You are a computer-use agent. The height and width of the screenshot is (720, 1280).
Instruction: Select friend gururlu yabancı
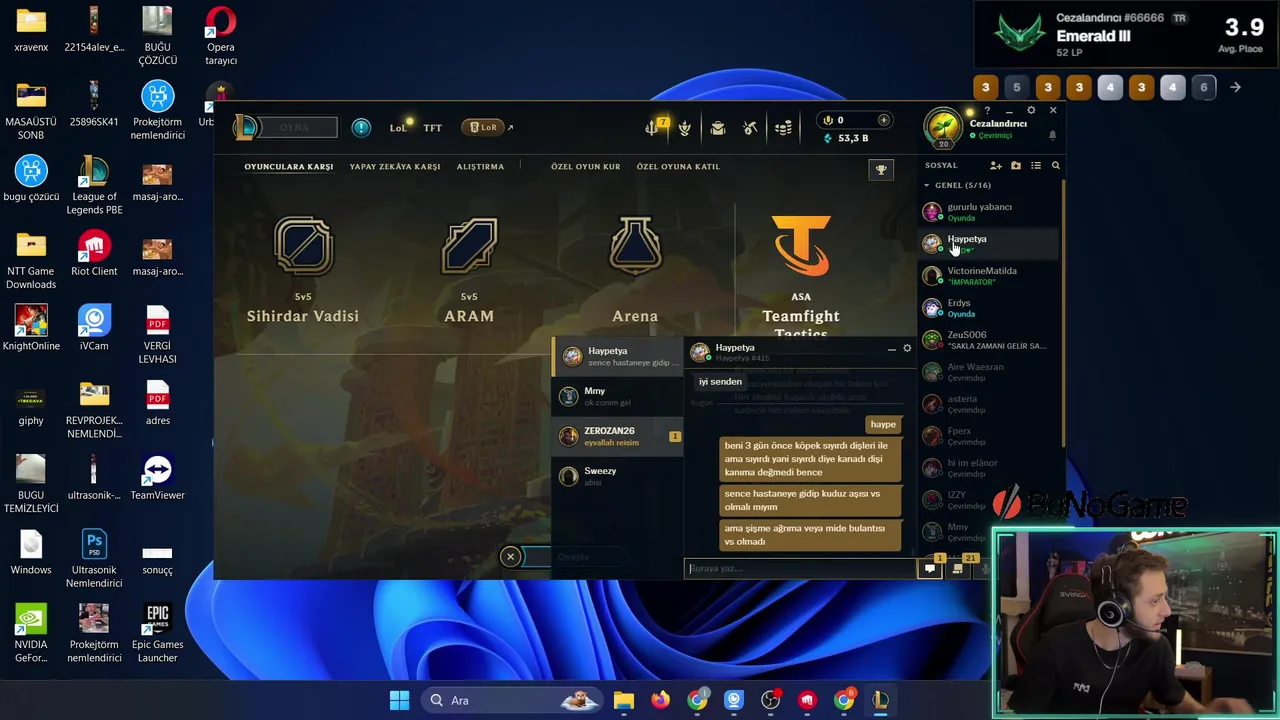(988, 212)
